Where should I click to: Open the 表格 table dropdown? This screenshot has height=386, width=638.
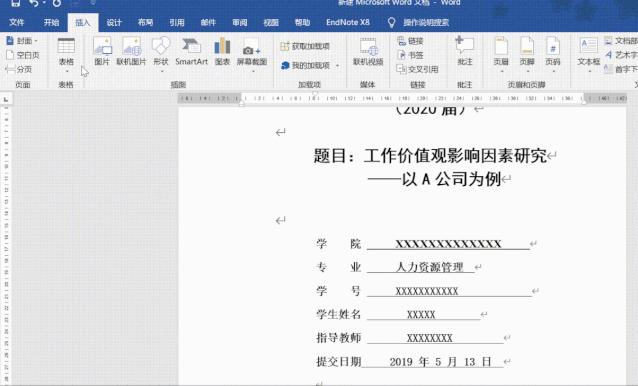[x=66, y=55]
